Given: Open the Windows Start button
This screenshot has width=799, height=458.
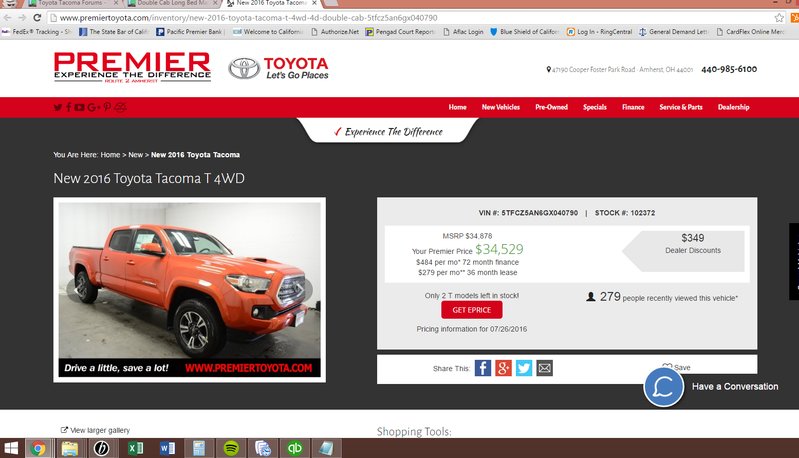Looking at the screenshot, I should click(11, 448).
